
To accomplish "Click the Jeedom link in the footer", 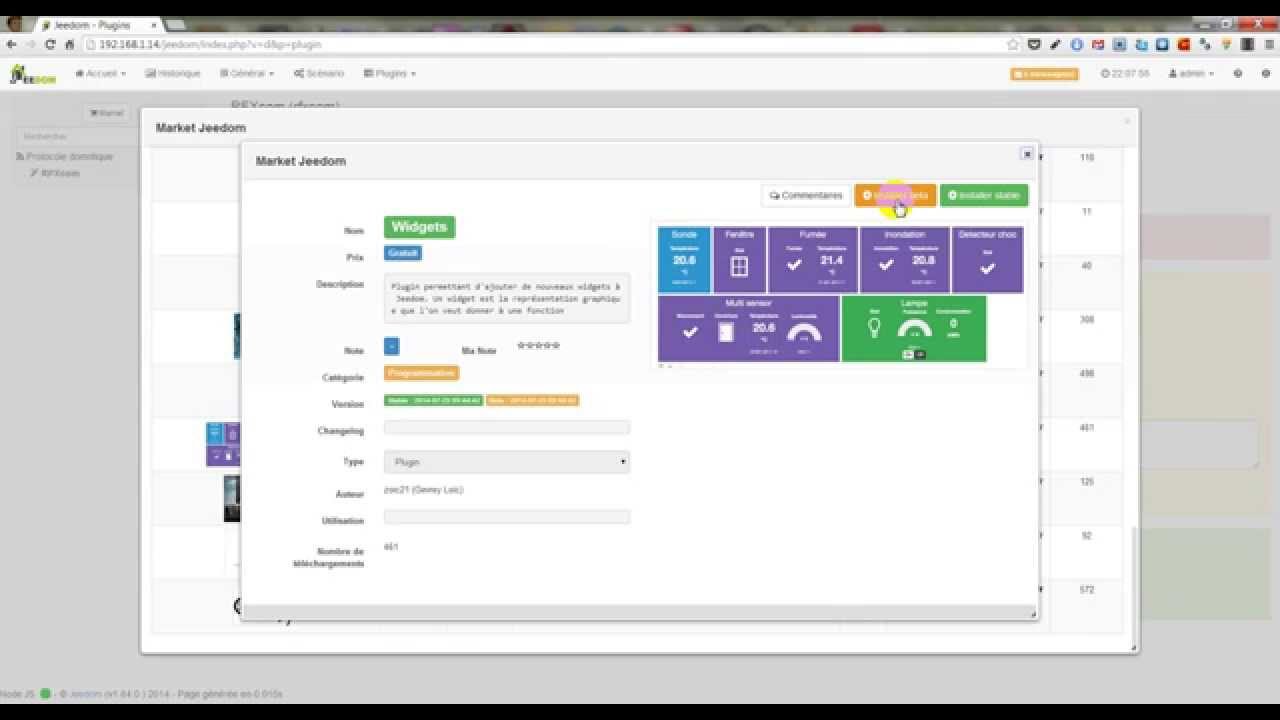I will click(x=86, y=694).
